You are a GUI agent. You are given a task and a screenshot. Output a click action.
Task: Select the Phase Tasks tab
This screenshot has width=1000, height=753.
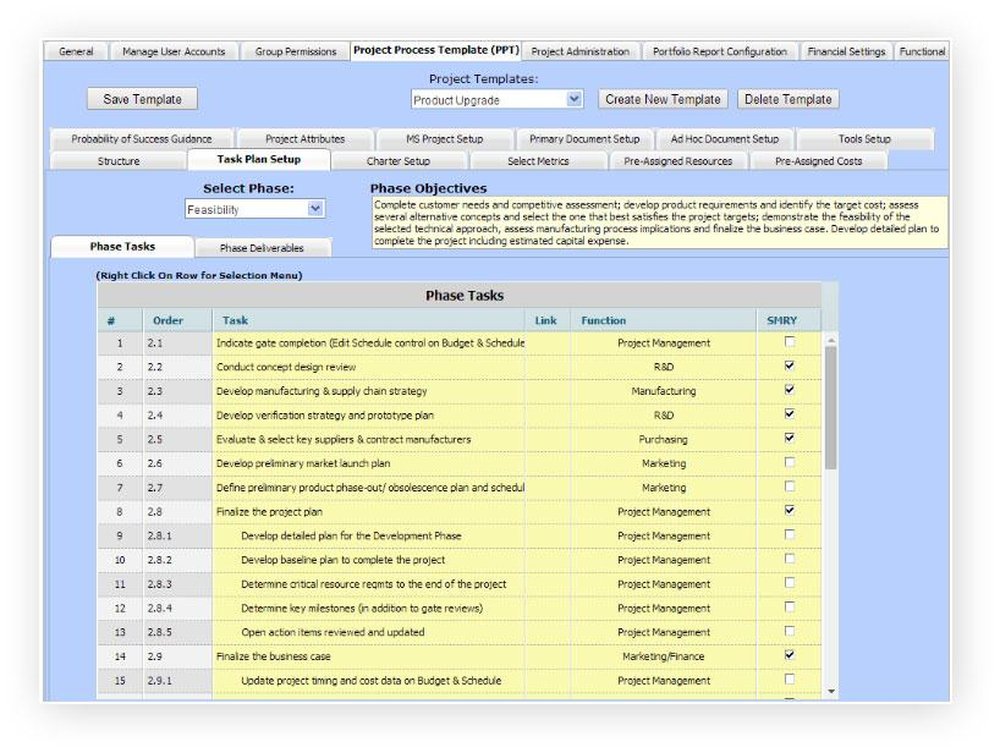point(122,247)
